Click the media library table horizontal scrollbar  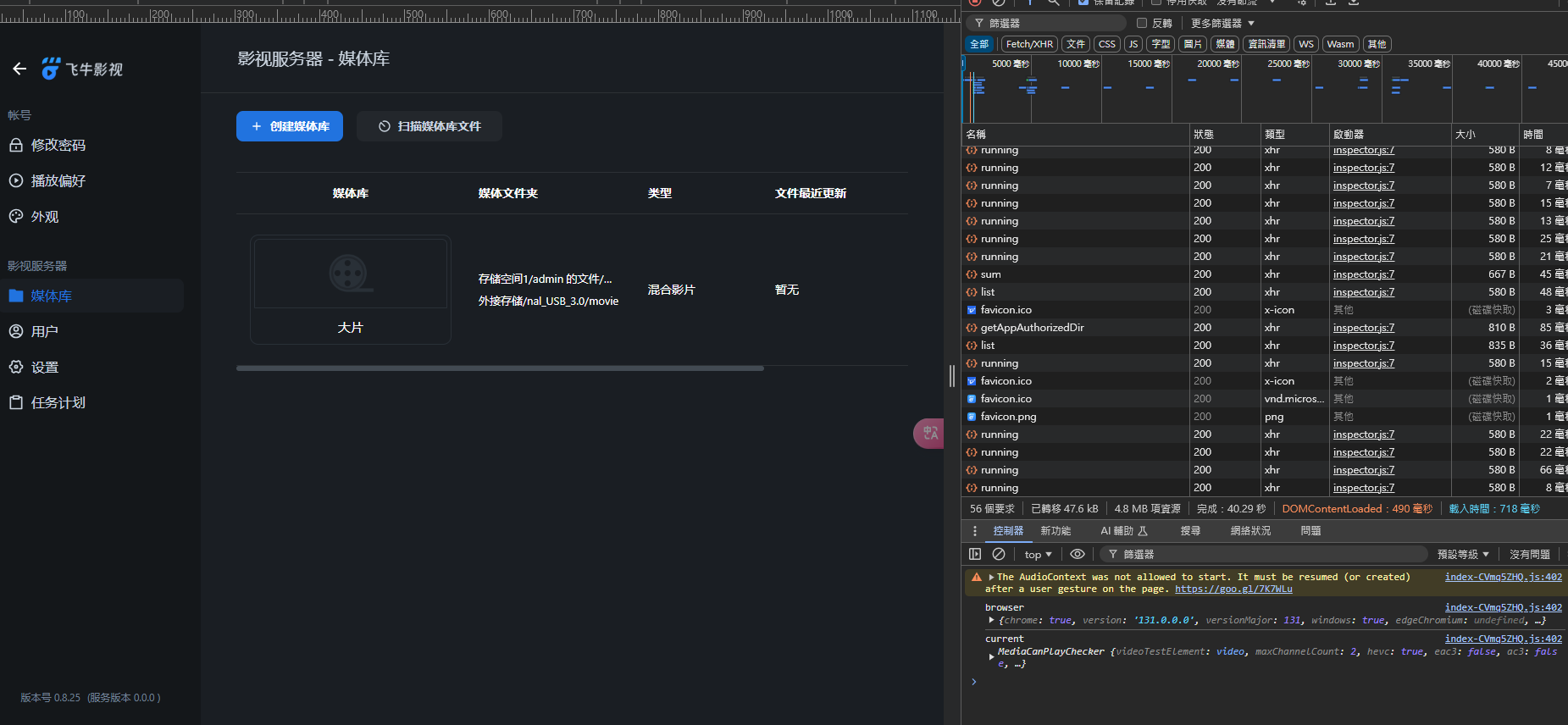pos(500,368)
